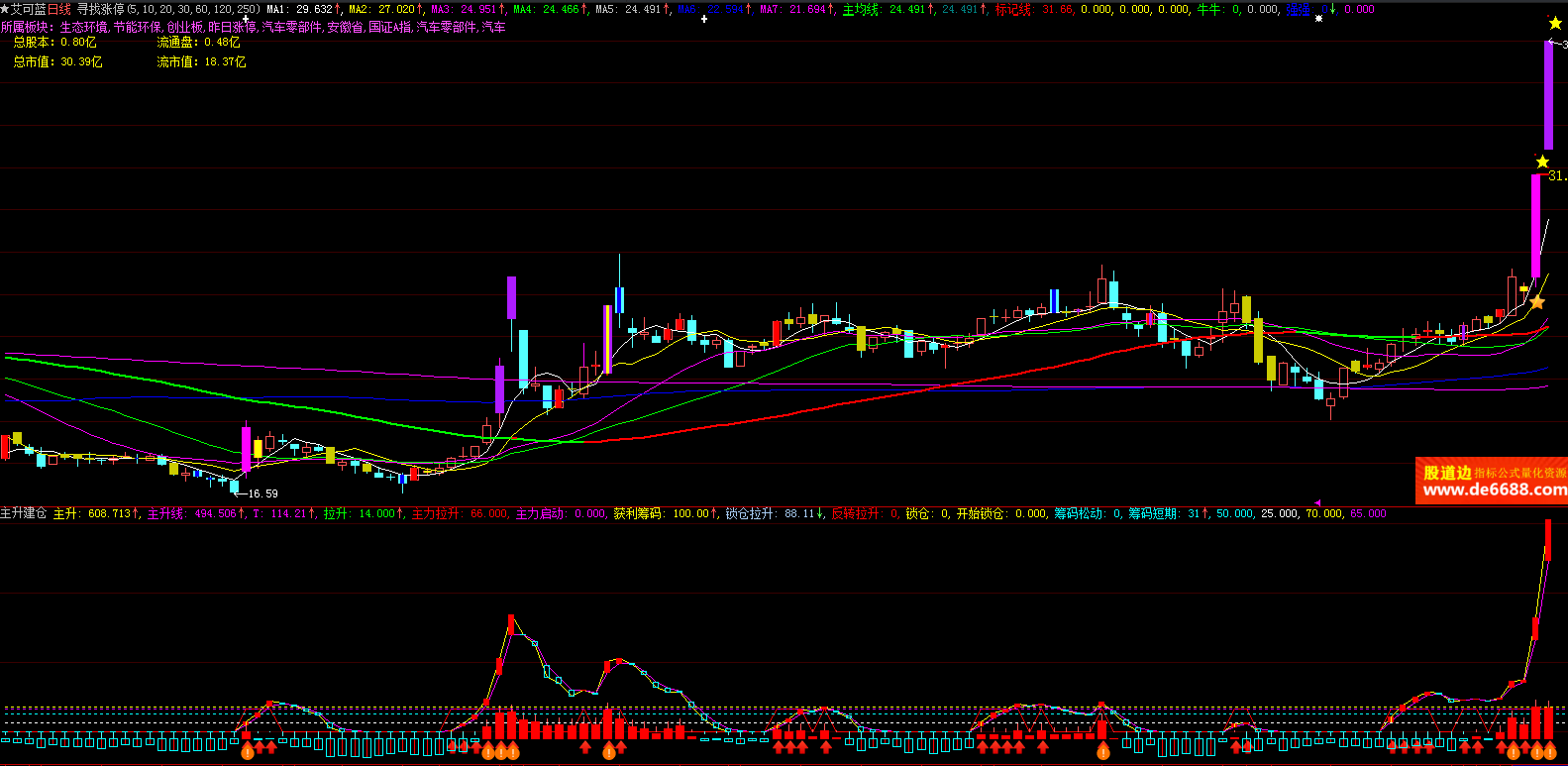
Task: Click the star icon before 艾可蓝 stock name
Action: [5, 9]
